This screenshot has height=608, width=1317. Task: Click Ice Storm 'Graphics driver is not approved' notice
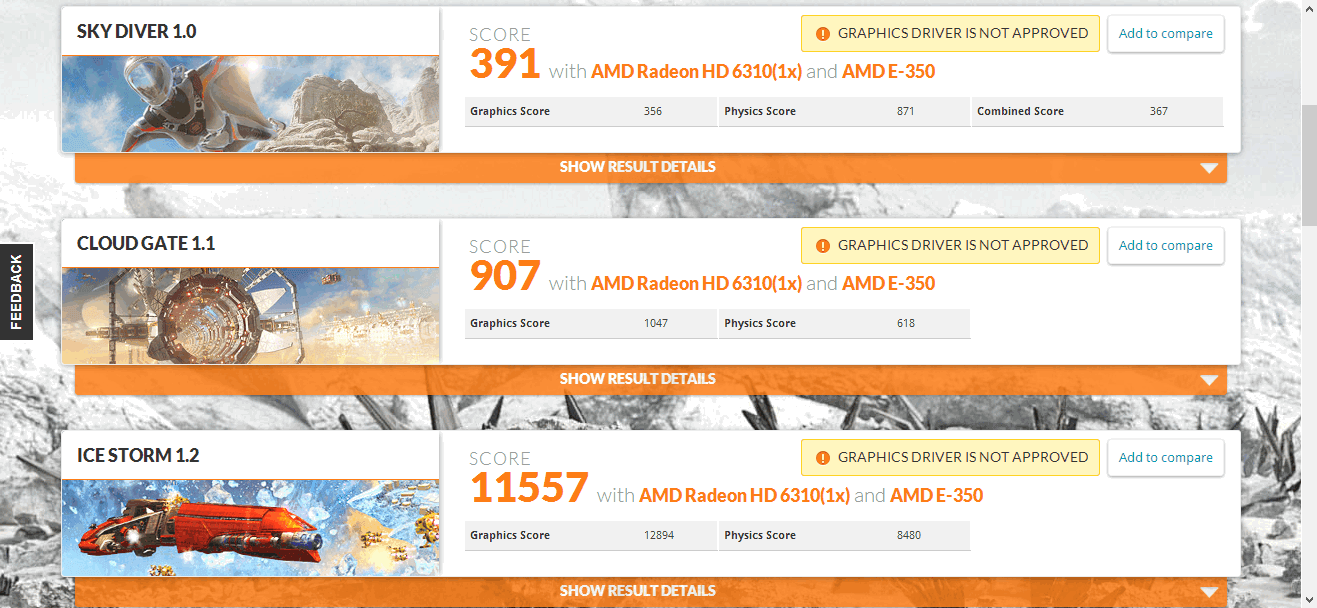(x=950, y=458)
